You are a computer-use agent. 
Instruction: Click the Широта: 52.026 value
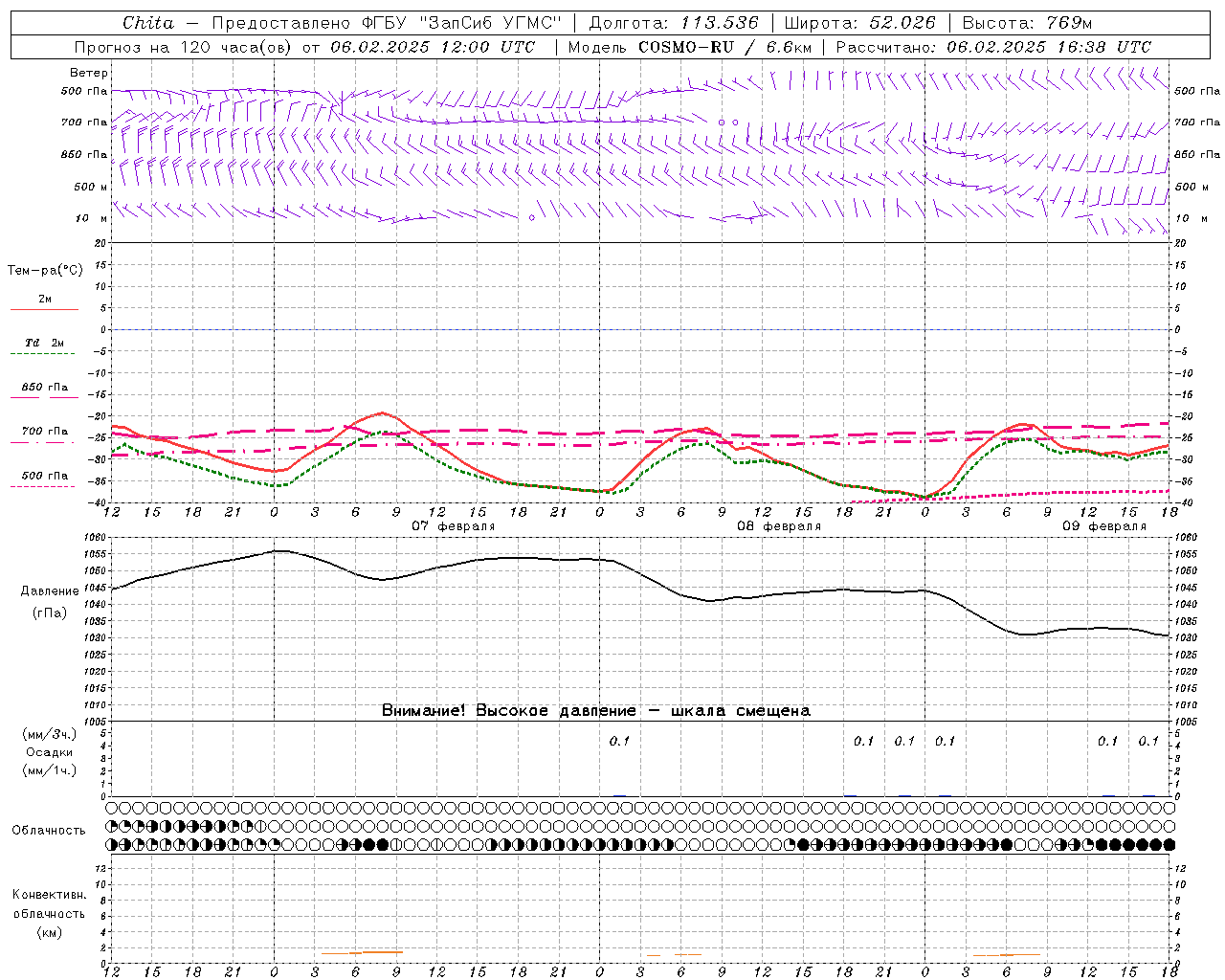(x=860, y=23)
